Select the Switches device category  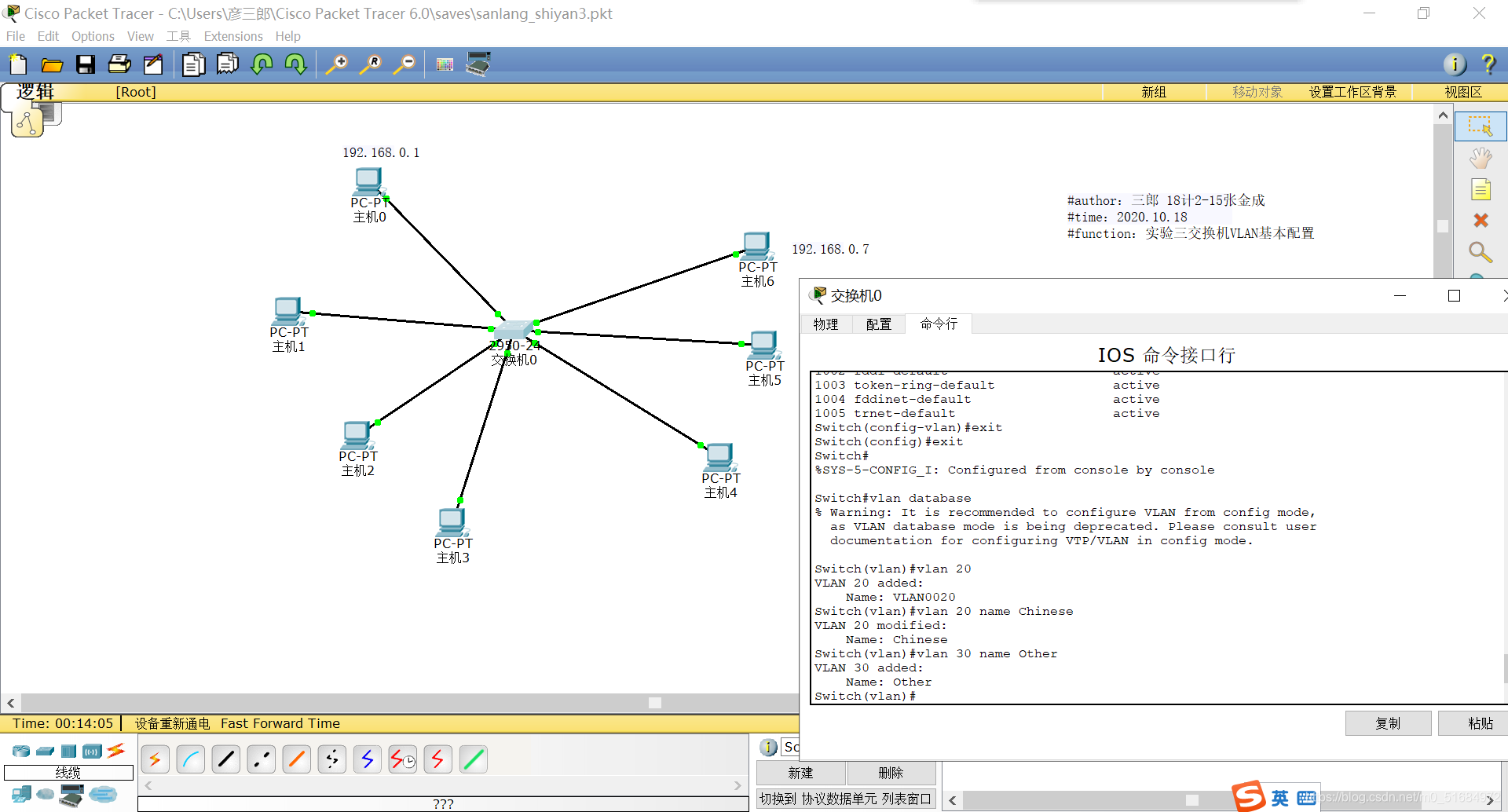click(x=46, y=752)
